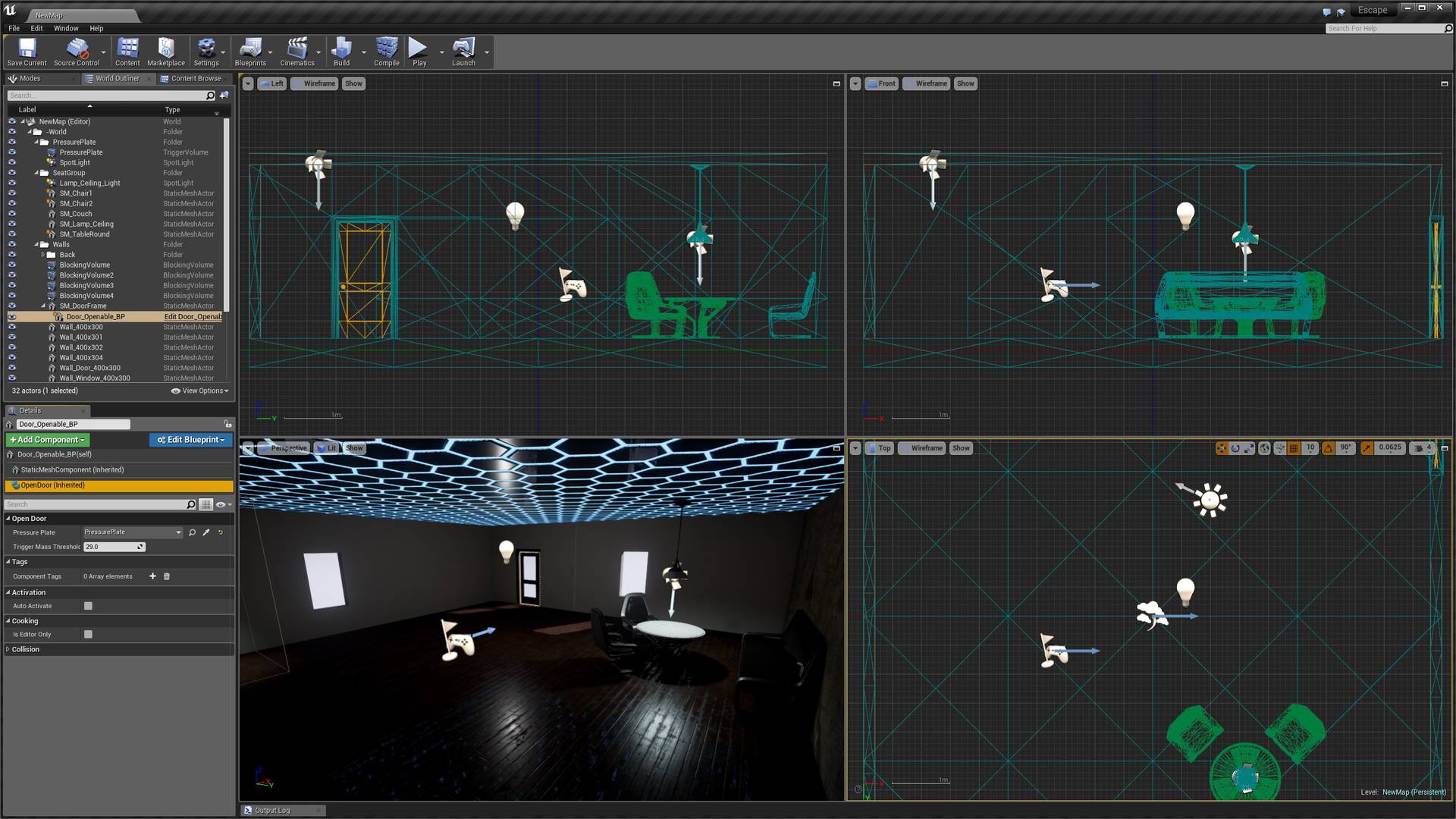Add element to Component Tags array
The width and height of the screenshot is (1456, 819).
(152, 576)
